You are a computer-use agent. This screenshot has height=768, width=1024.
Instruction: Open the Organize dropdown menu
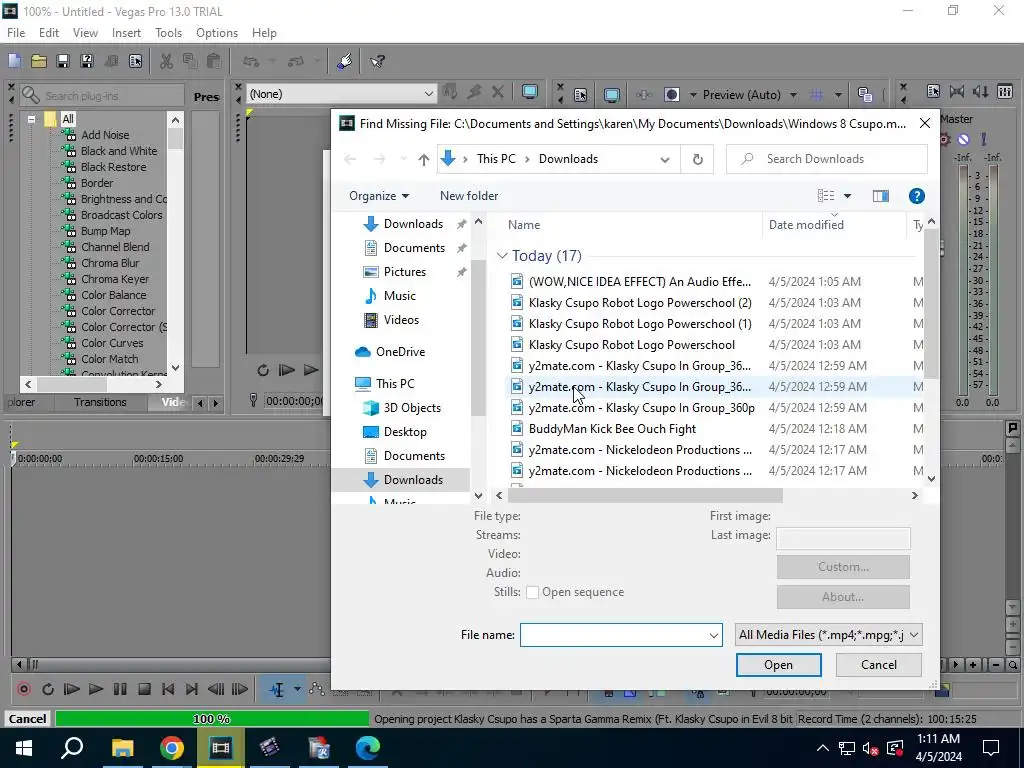click(379, 196)
